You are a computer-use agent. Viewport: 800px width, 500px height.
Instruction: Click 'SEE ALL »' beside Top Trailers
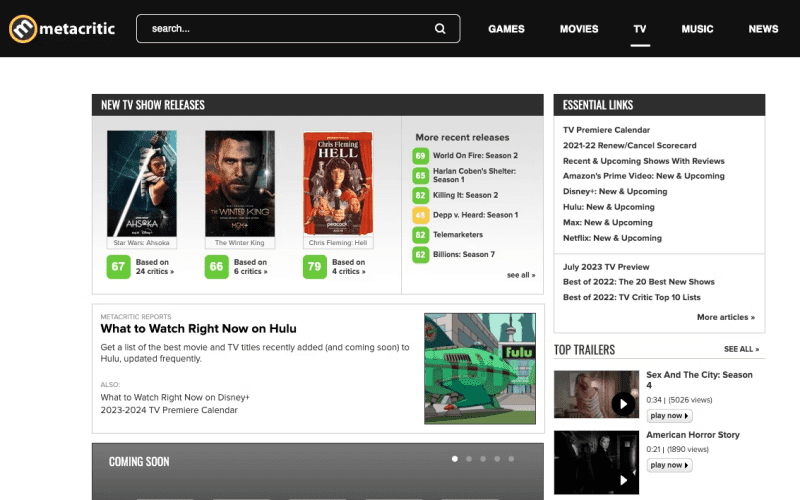pos(741,349)
